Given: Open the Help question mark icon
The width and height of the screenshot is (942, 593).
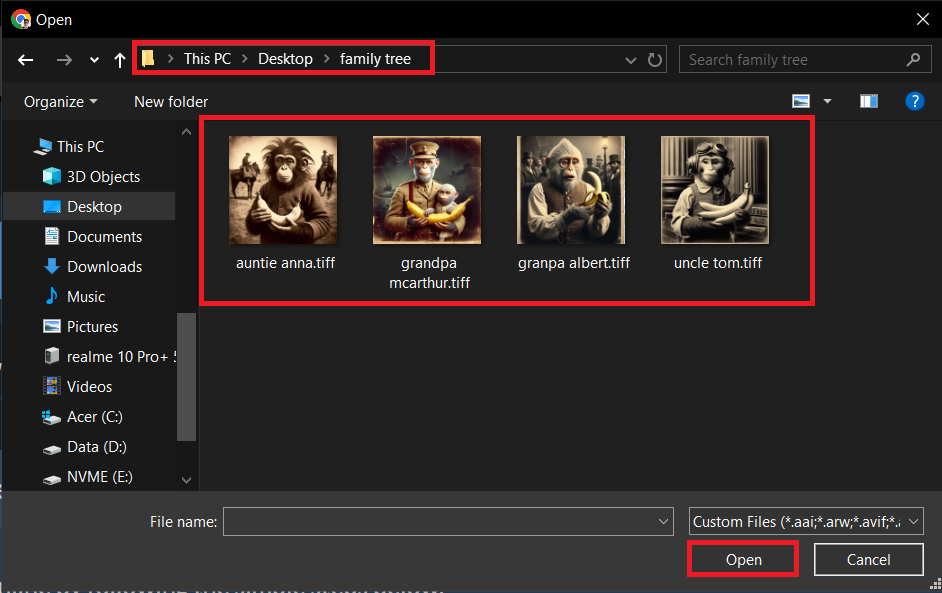Looking at the screenshot, I should (x=915, y=101).
